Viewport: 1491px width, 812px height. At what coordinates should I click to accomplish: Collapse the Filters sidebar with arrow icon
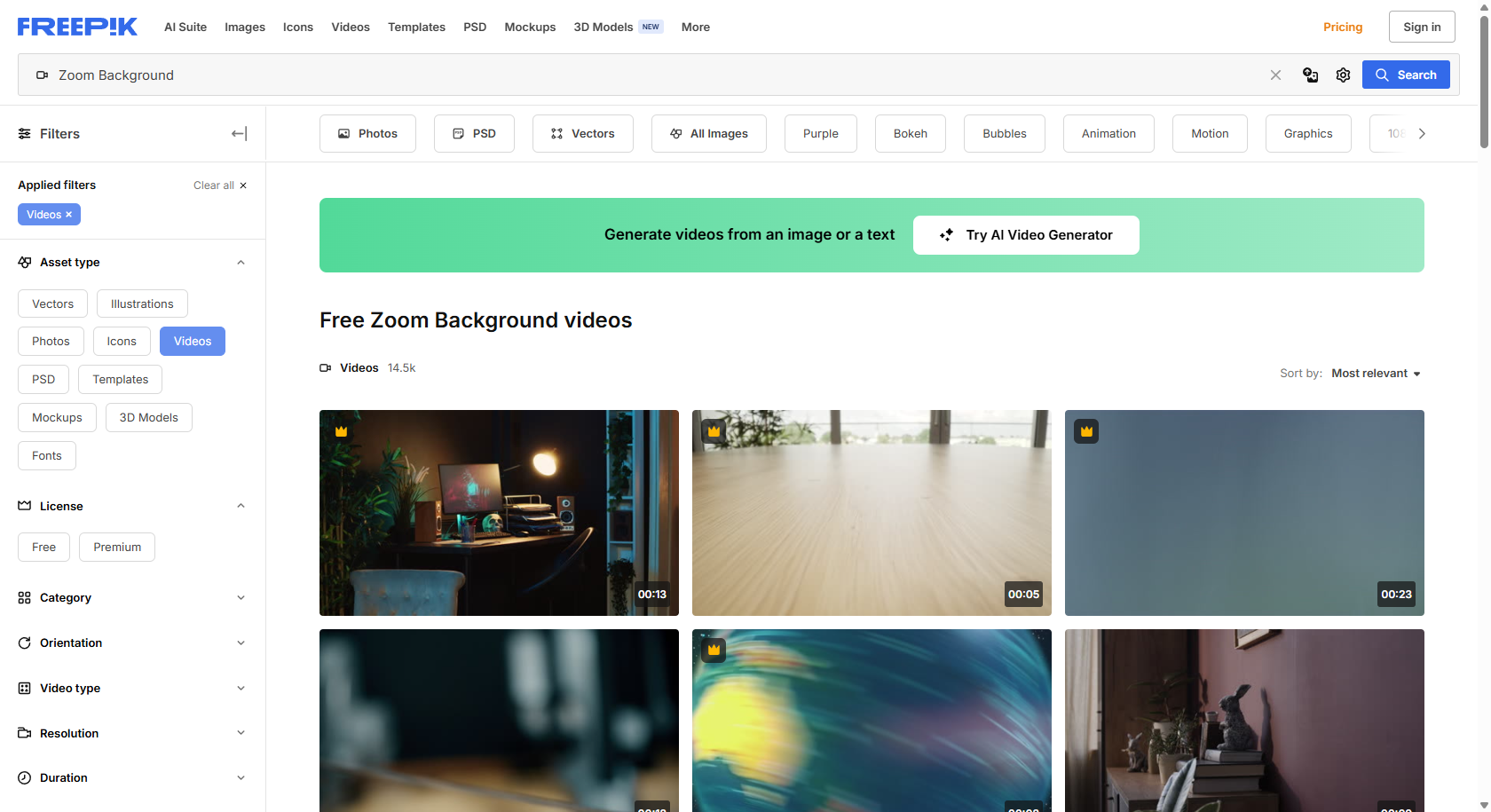pyautogui.click(x=239, y=134)
